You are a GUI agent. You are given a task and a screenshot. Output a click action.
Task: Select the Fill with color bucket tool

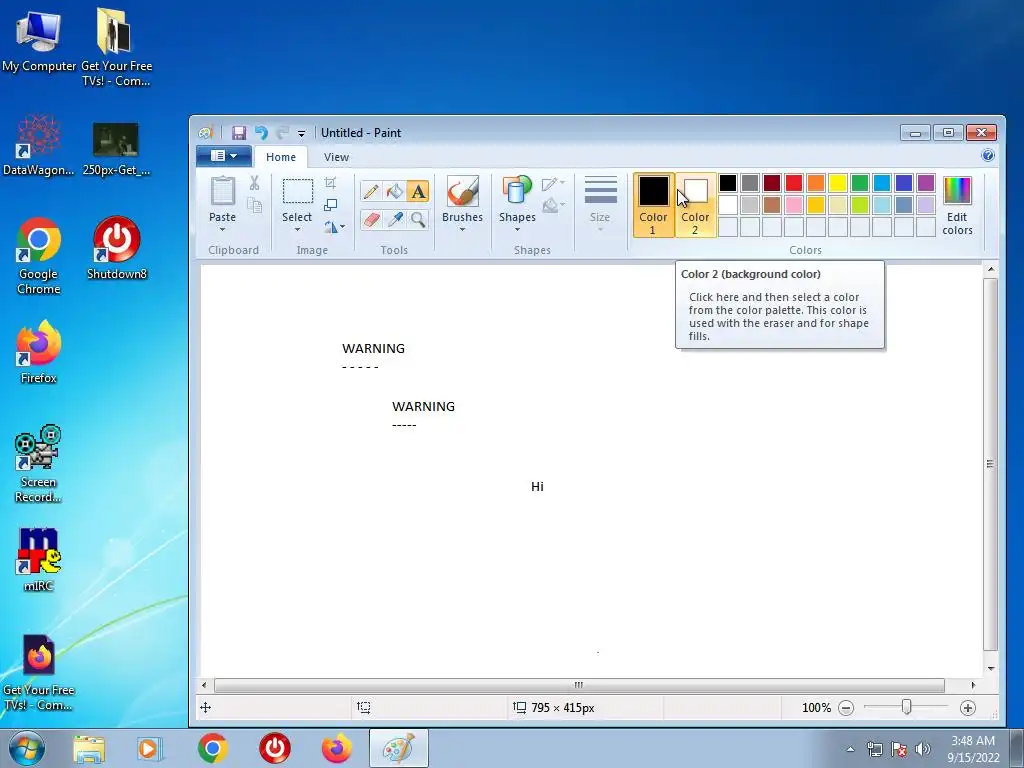coord(394,191)
